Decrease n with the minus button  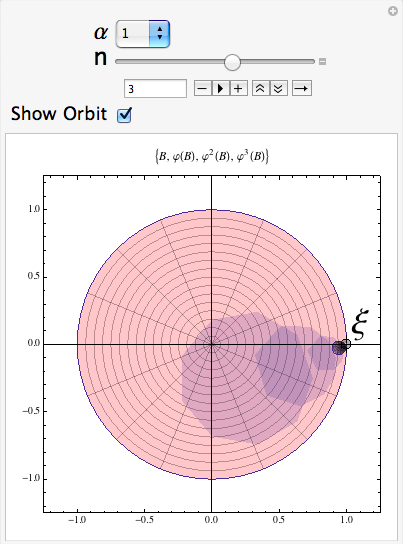(202, 88)
